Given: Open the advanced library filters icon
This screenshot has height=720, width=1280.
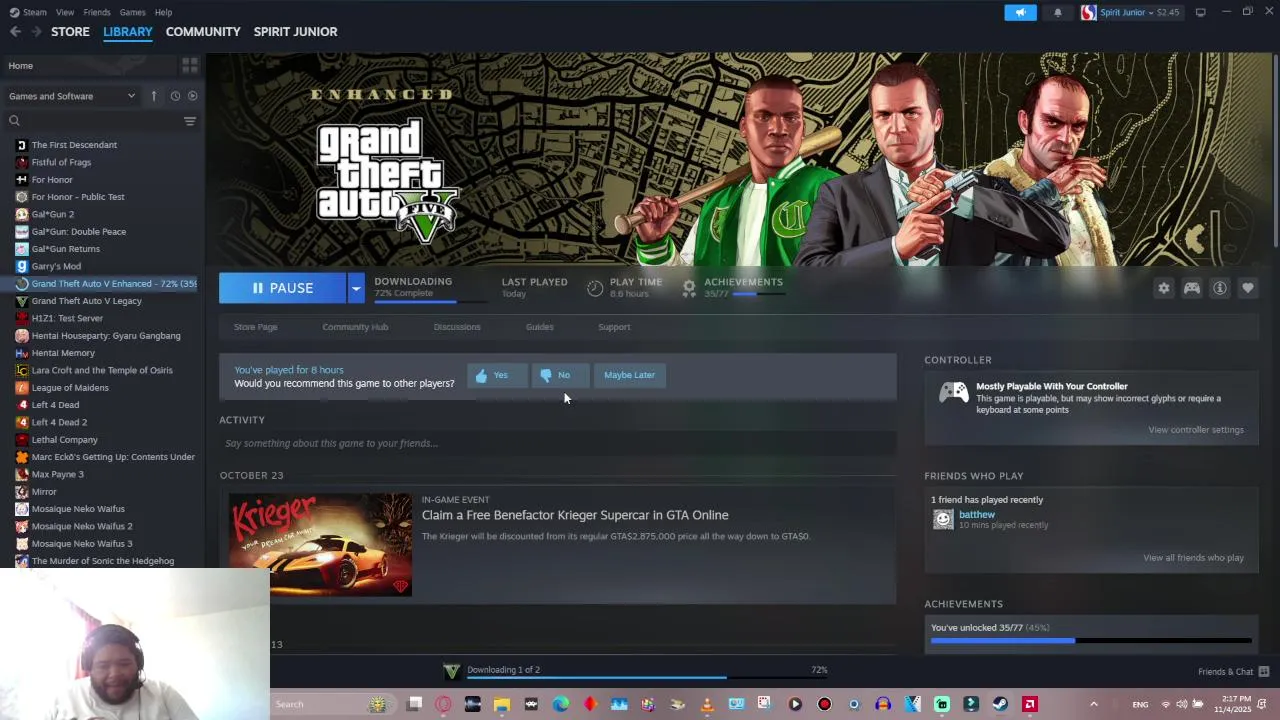Looking at the screenshot, I should [x=189, y=121].
